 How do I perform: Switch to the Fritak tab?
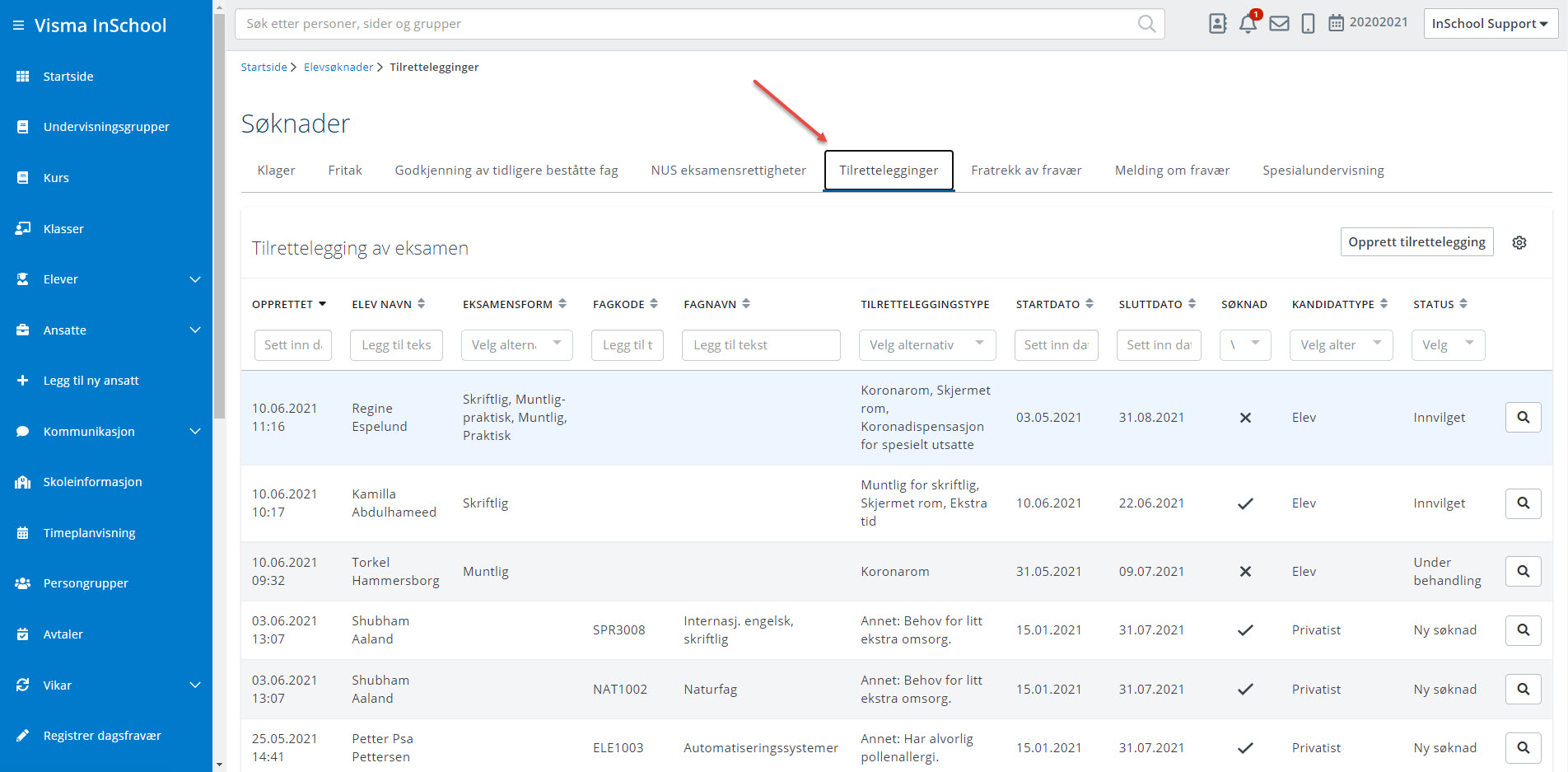coord(345,171)
